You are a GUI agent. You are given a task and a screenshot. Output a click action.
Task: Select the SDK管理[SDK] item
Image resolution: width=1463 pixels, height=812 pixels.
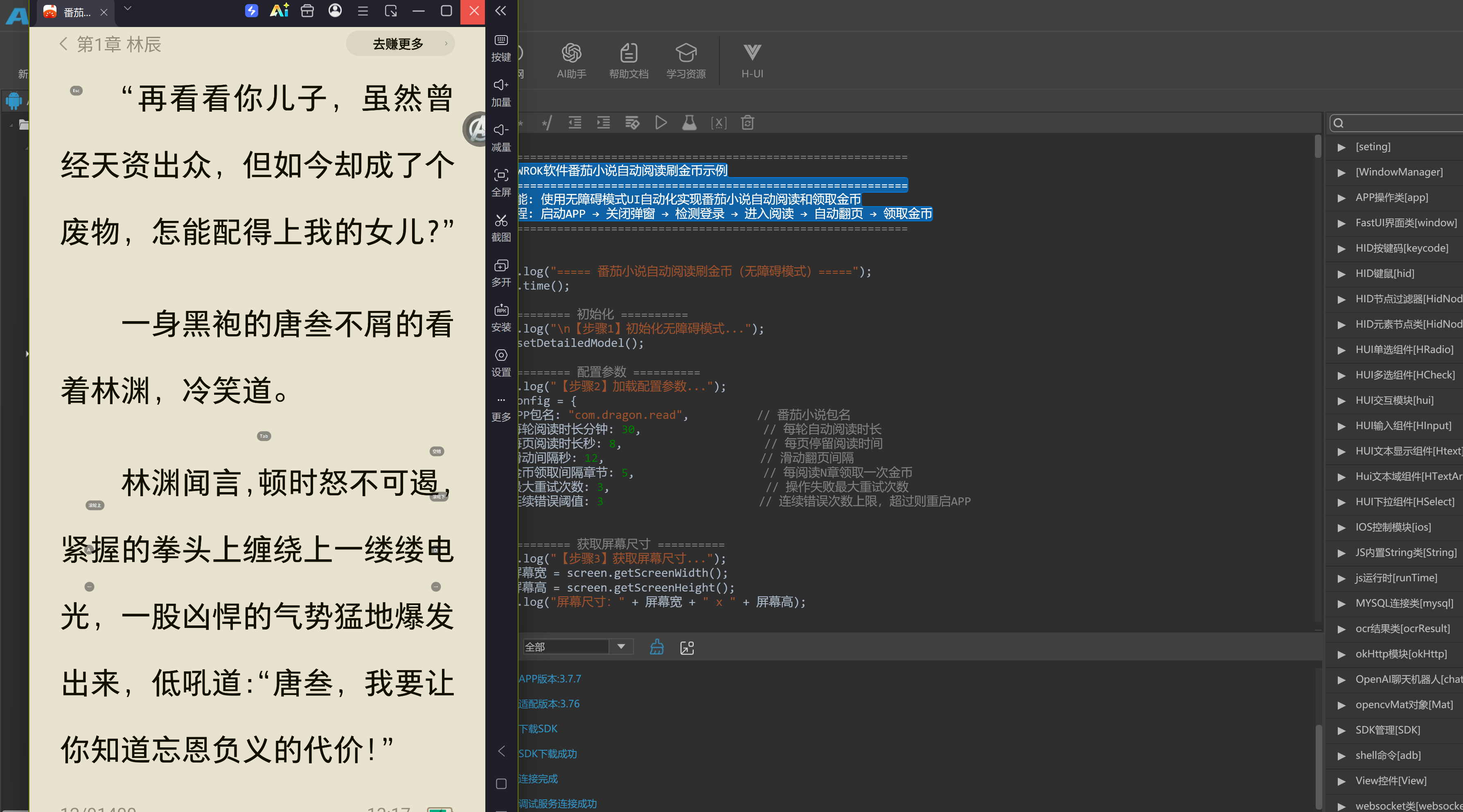(x=1387, y=730)
